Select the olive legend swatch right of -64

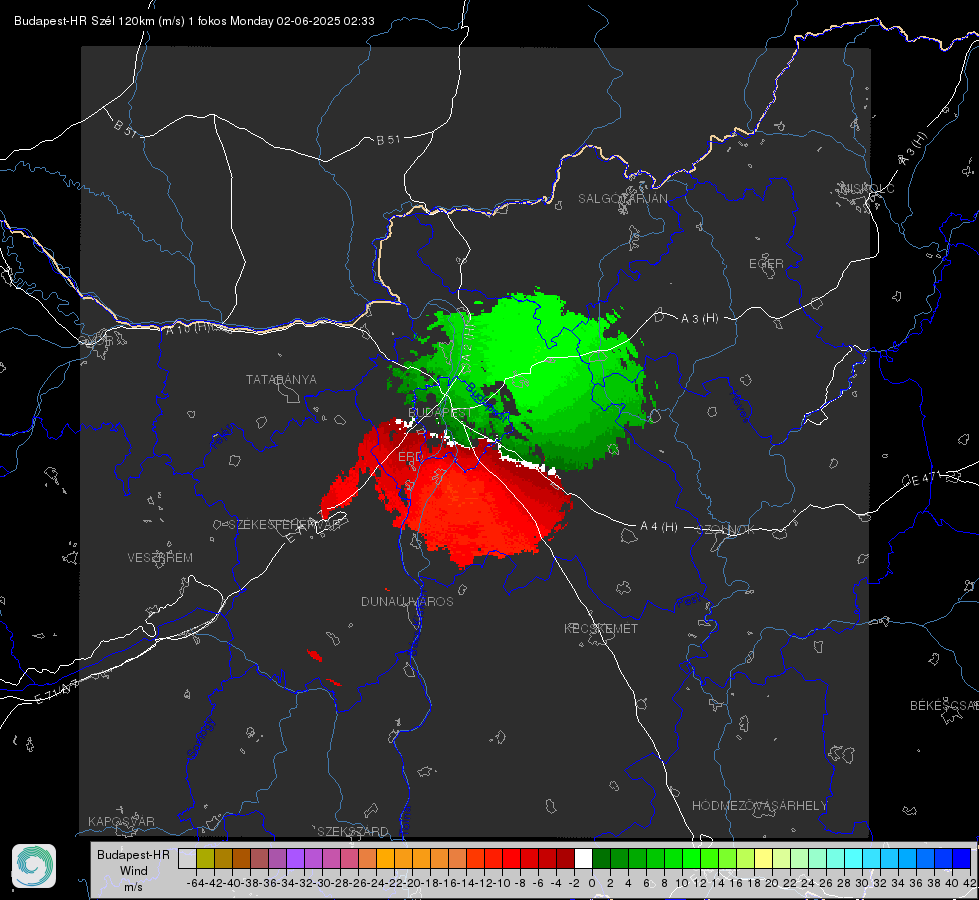coord(205,858)
